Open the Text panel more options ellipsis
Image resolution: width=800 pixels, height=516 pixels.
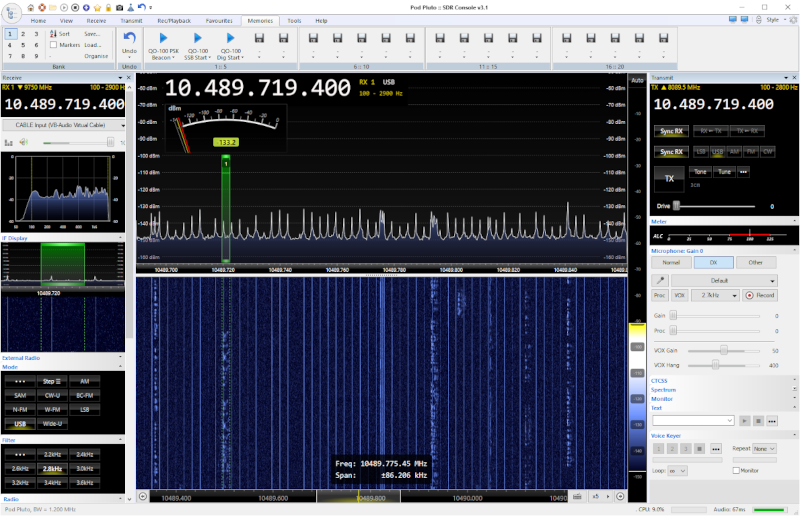[x=772, y=421]
